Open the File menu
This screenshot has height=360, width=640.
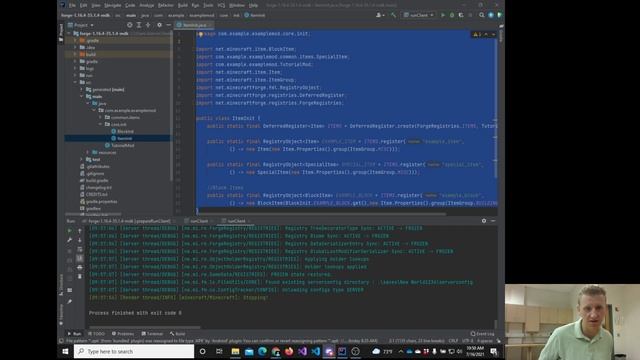pos(72,5)
